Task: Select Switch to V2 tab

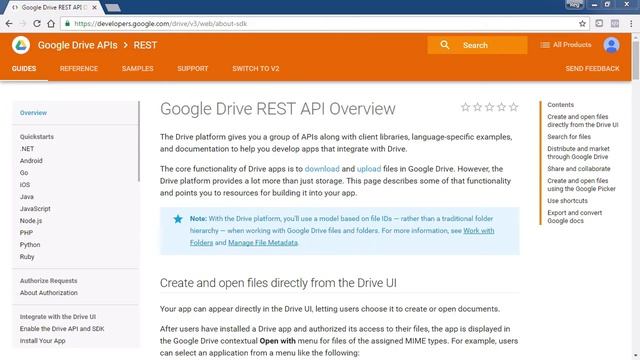Action: (x=256, y=69)
